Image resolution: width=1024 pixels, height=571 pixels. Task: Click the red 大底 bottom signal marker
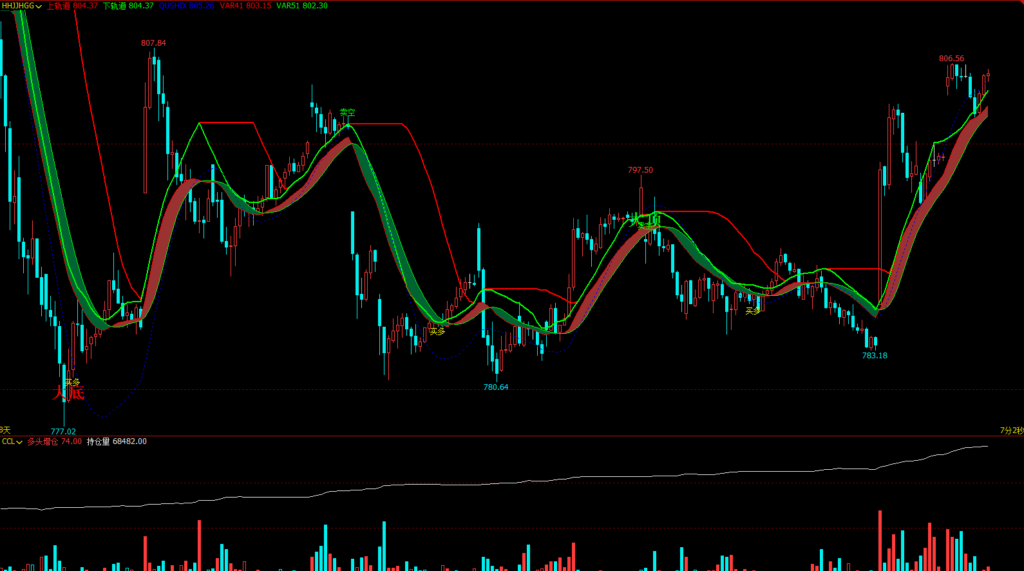(69, 394)
